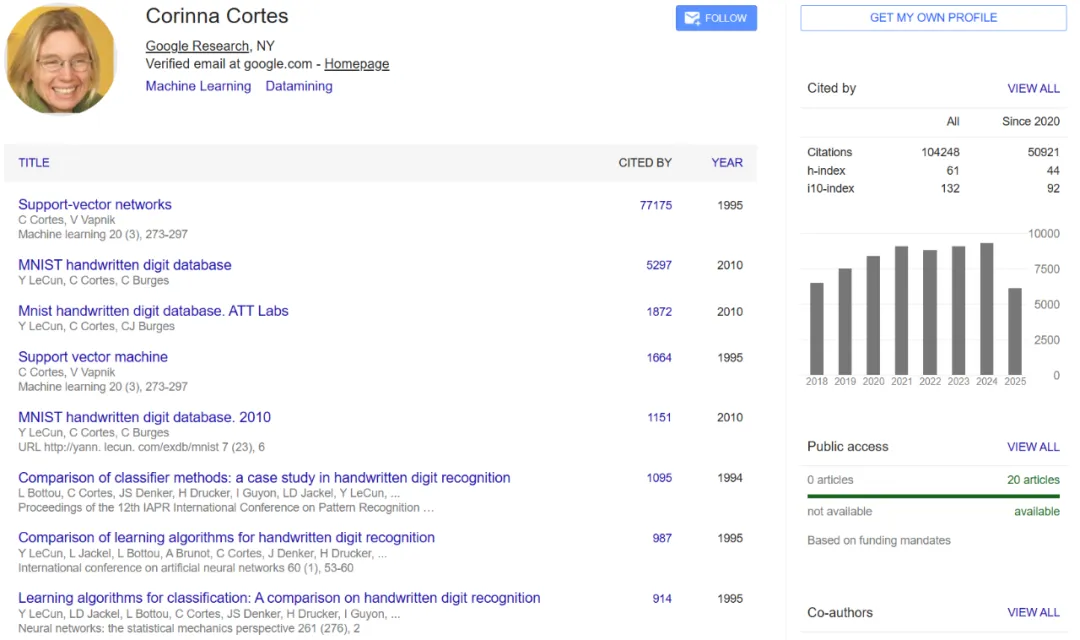This screenshot has height=640, width=1080.
Task: View All co-authors
Action: [1033, 612]
